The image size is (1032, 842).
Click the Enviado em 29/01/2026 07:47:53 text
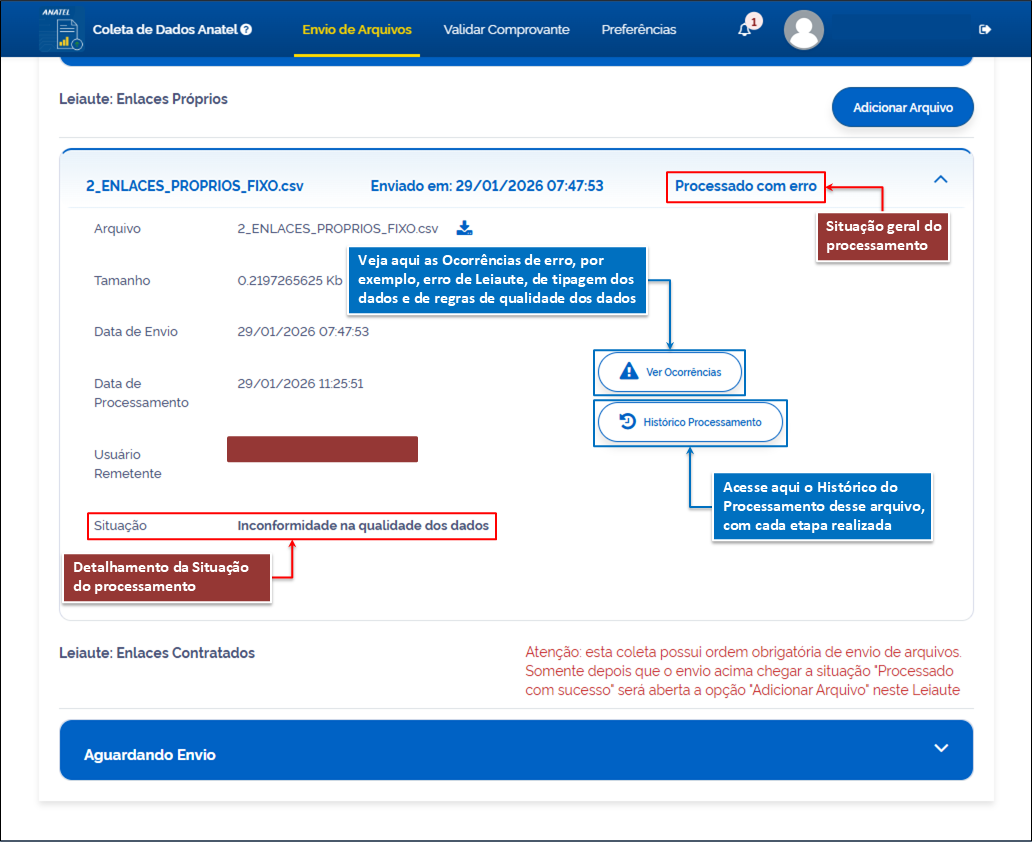487,186
